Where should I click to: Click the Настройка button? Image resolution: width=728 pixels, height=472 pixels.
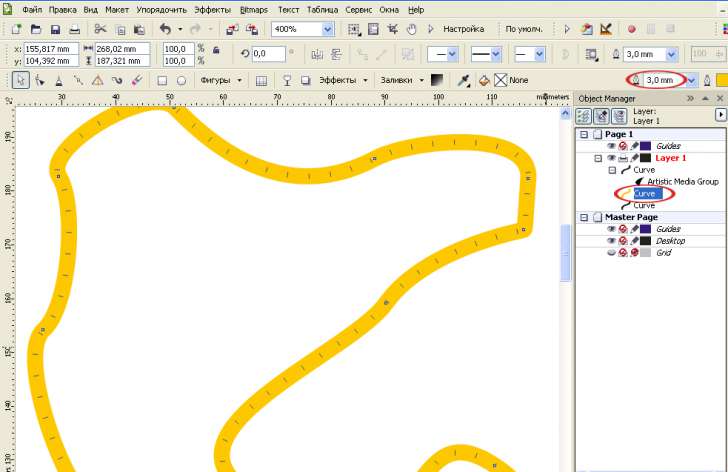[463, 30]
